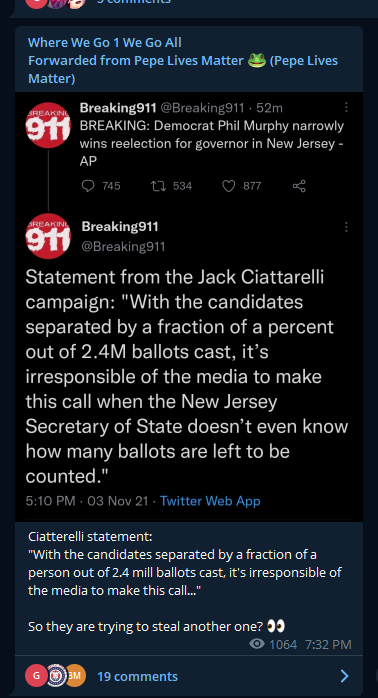The height and width of the screenshot is (698, 378).
Task: Click the red G commenter avatar
Action: (37, 676)
